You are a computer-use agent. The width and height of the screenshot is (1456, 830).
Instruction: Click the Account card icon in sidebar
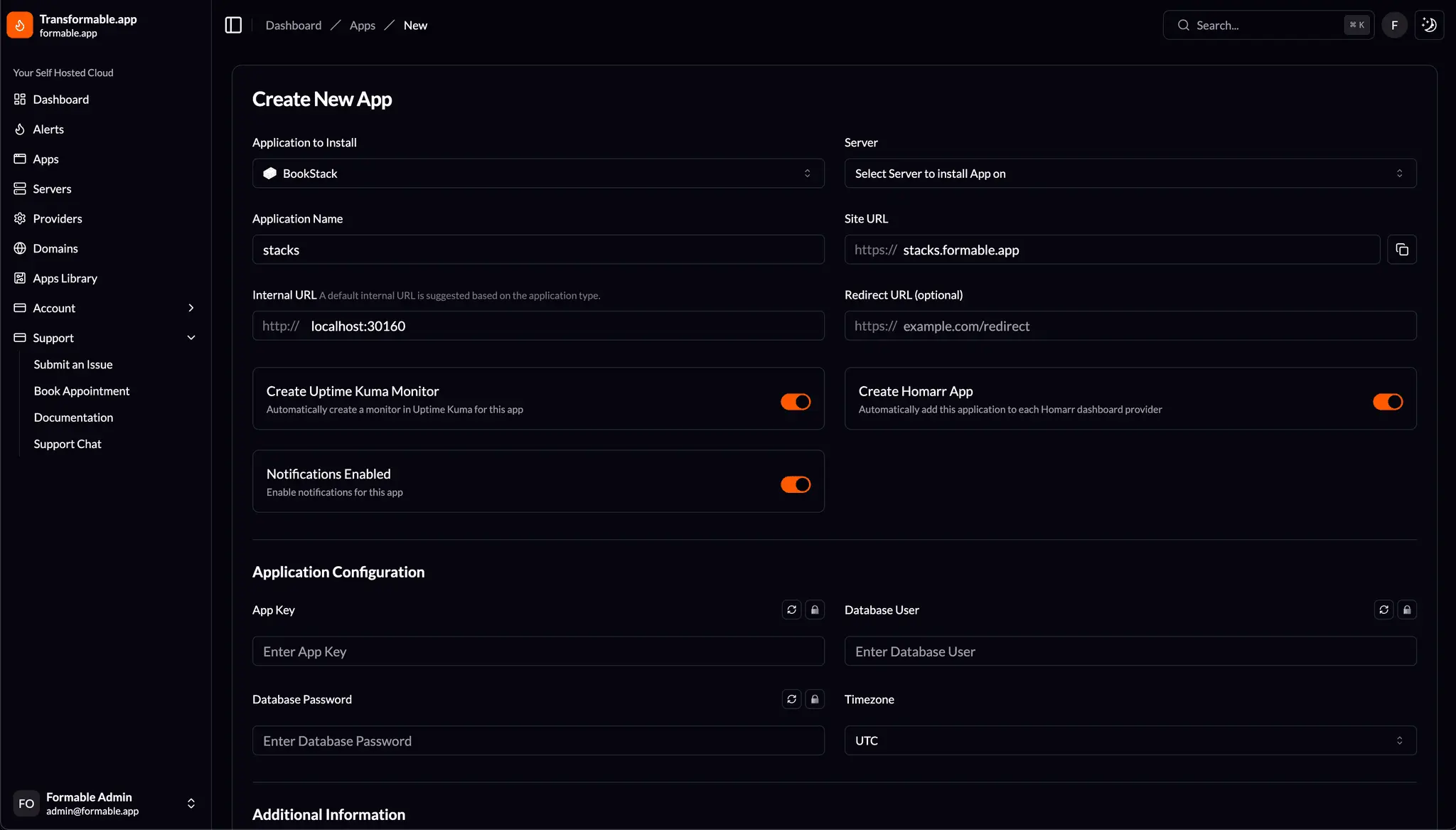coord(20,308)
